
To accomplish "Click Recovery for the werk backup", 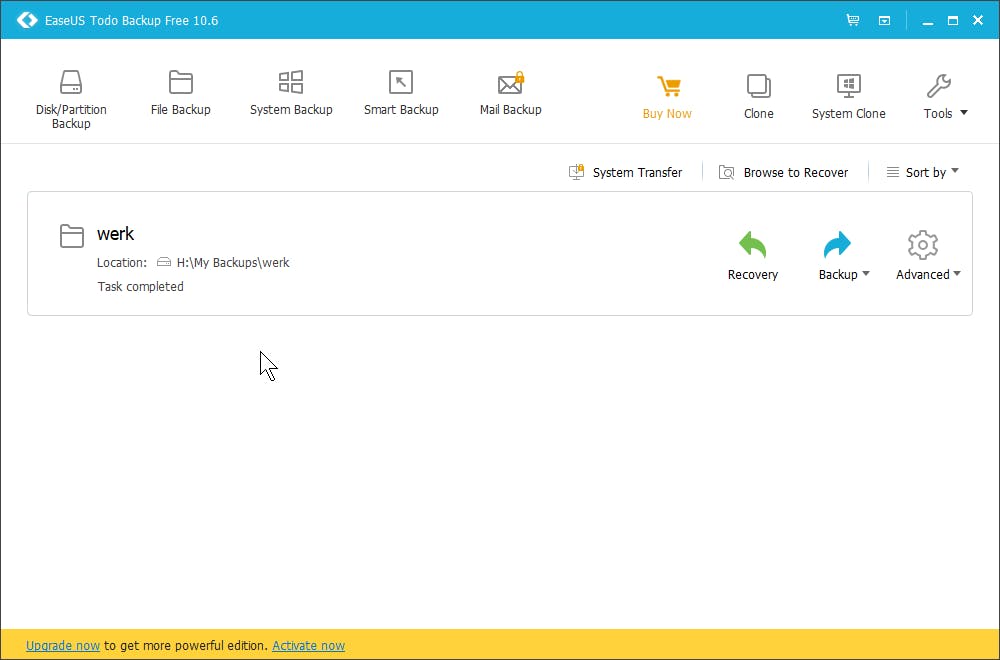I will coord(752,253).
